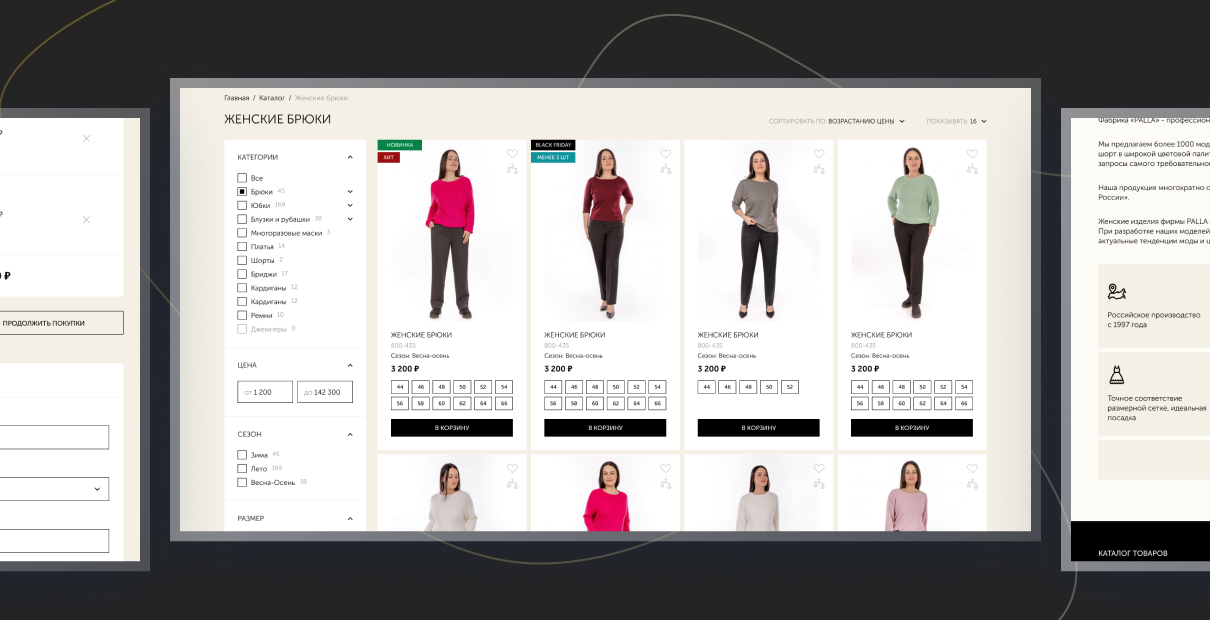Select size 52 on grey sweater card

tap(789, 387)
